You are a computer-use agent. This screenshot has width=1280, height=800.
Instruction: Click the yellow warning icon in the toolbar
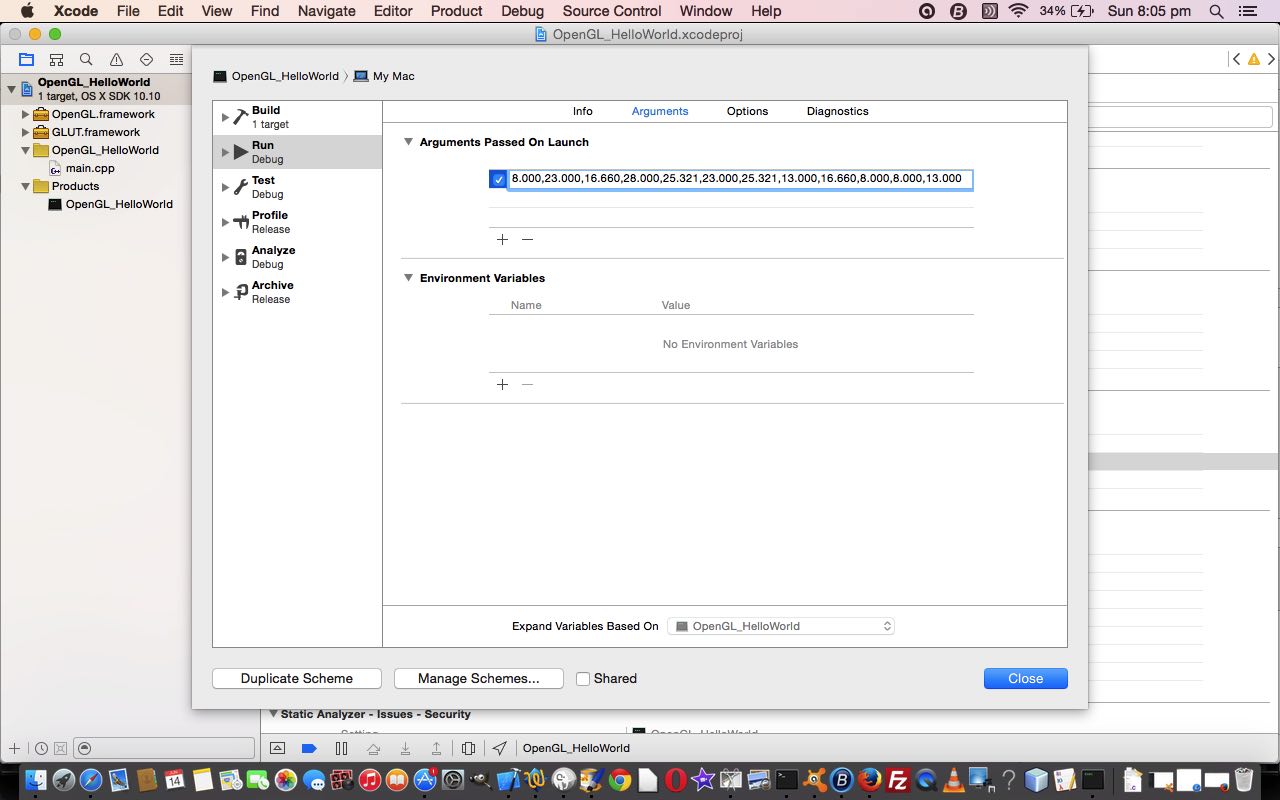coord(1253,60)
